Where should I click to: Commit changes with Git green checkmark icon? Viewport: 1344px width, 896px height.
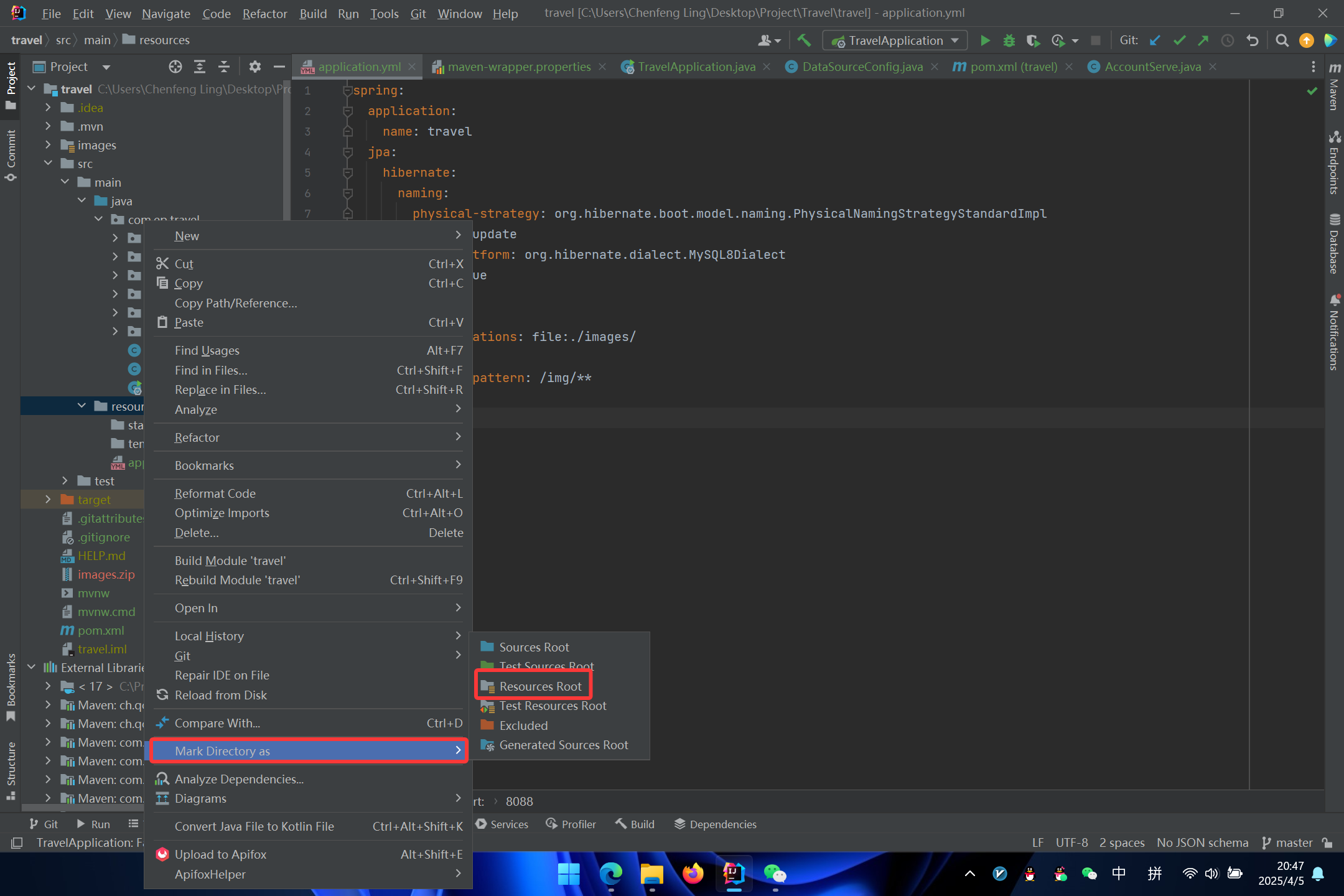pyautogui.click(x=1179, y=40)
